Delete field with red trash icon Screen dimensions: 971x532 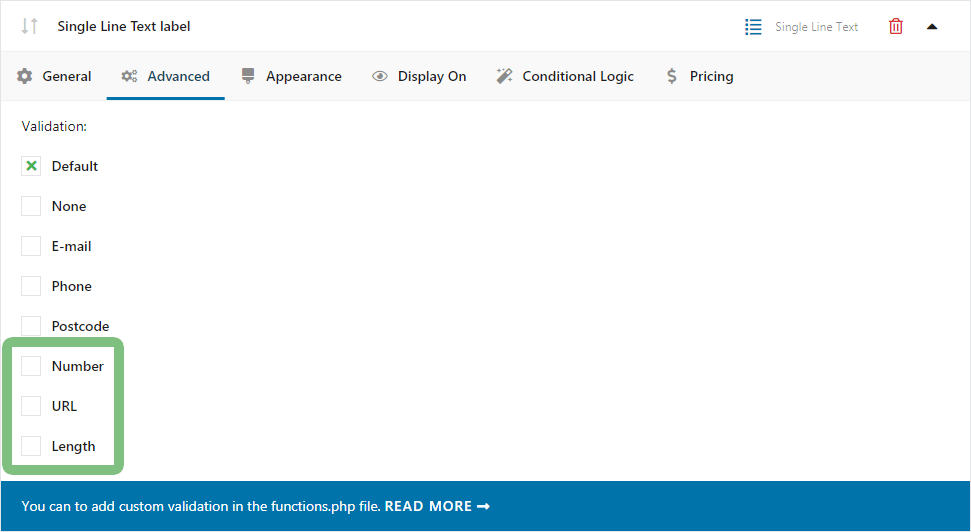click(x=895, y=27)
